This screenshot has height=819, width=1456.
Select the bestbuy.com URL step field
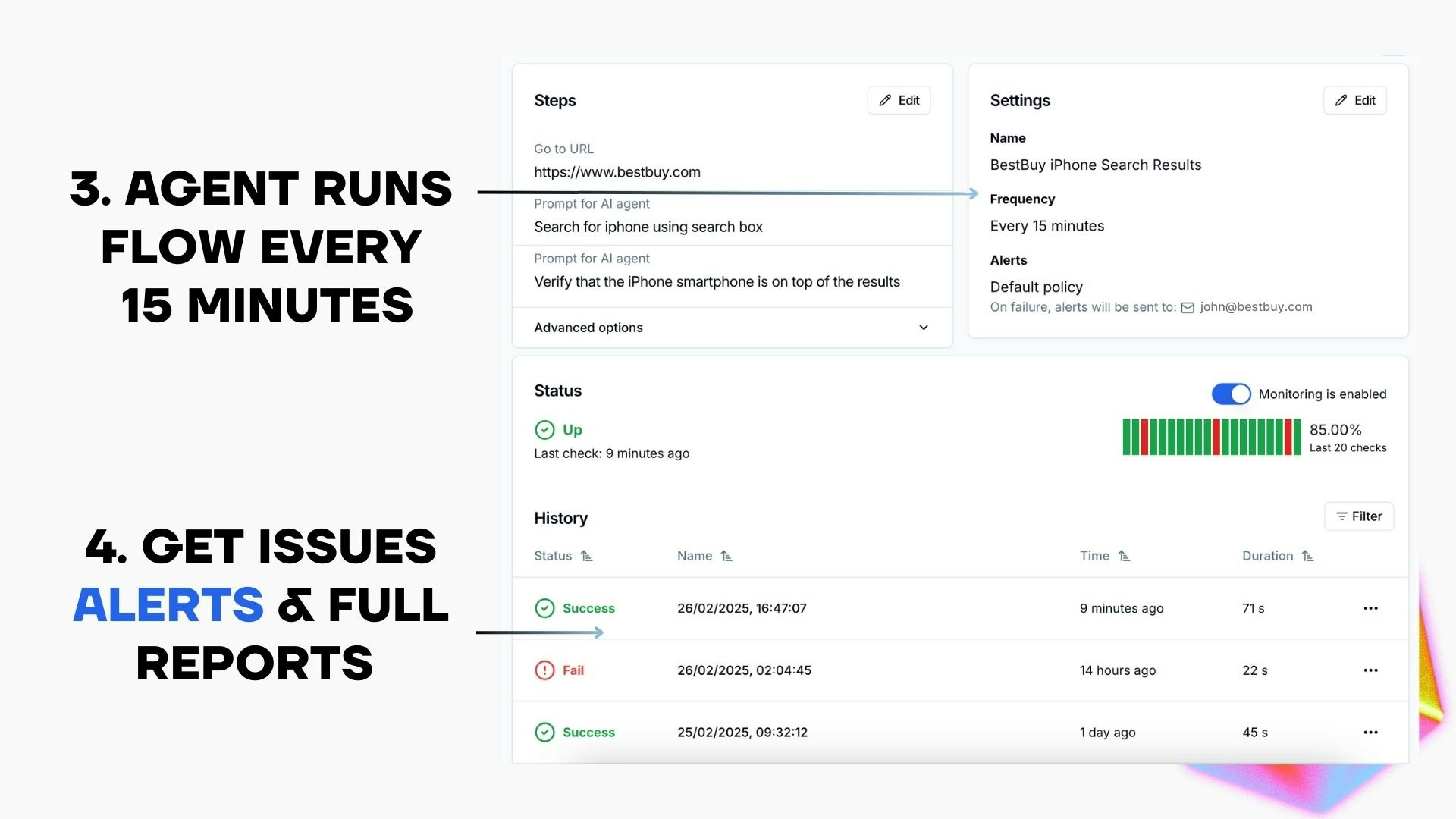(x=617, y=172)
